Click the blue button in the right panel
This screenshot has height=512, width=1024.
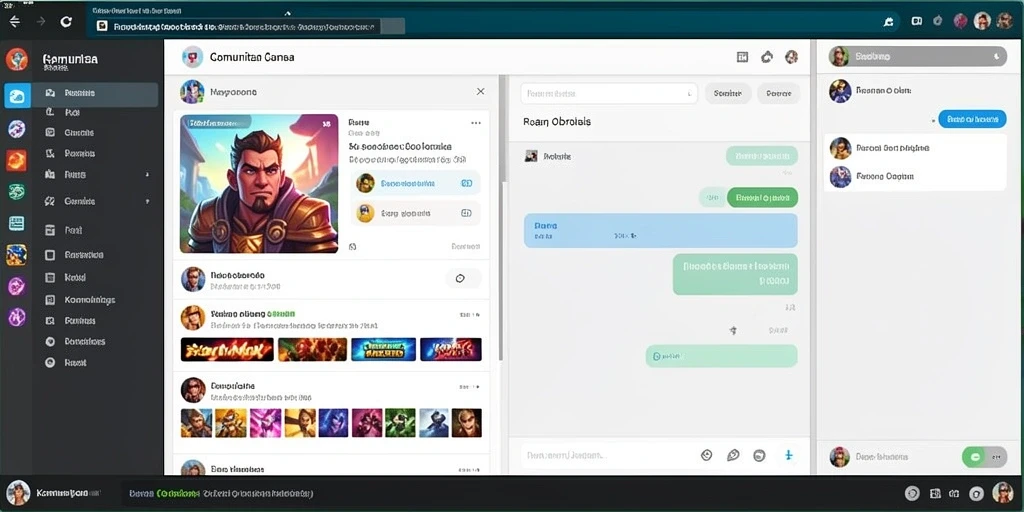(972, 119)
